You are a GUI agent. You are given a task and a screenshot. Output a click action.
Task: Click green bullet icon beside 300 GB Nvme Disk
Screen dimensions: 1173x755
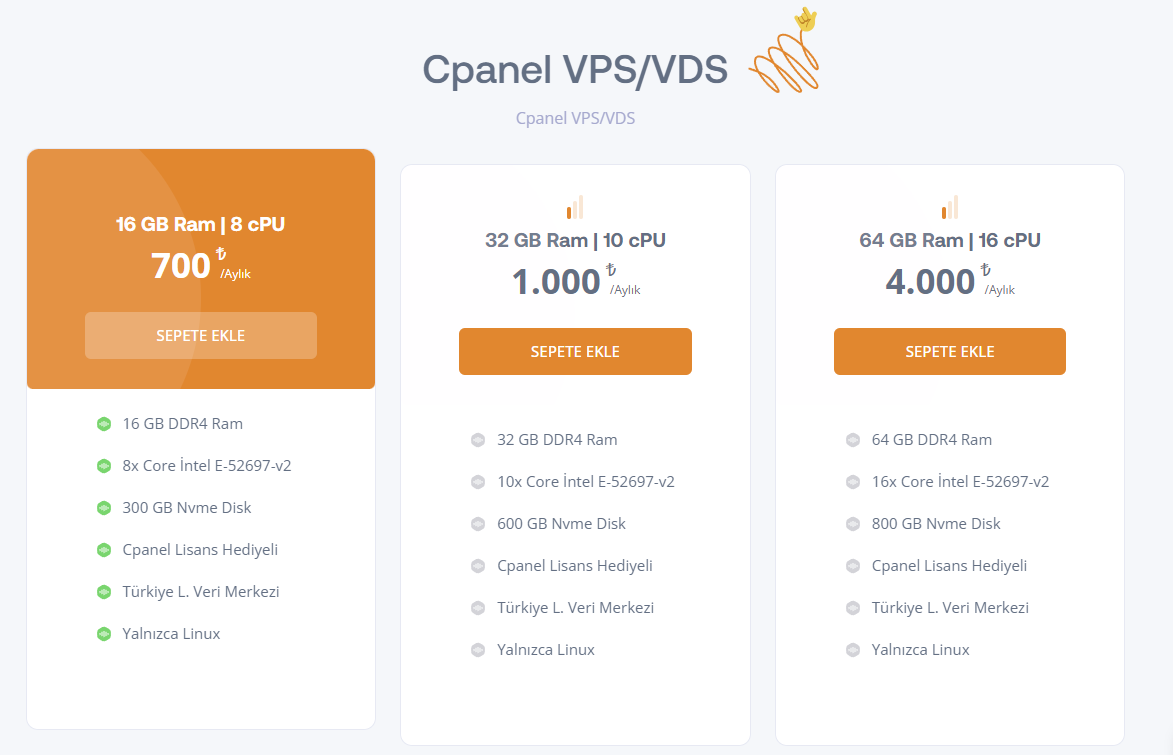[x=104, y=508]
